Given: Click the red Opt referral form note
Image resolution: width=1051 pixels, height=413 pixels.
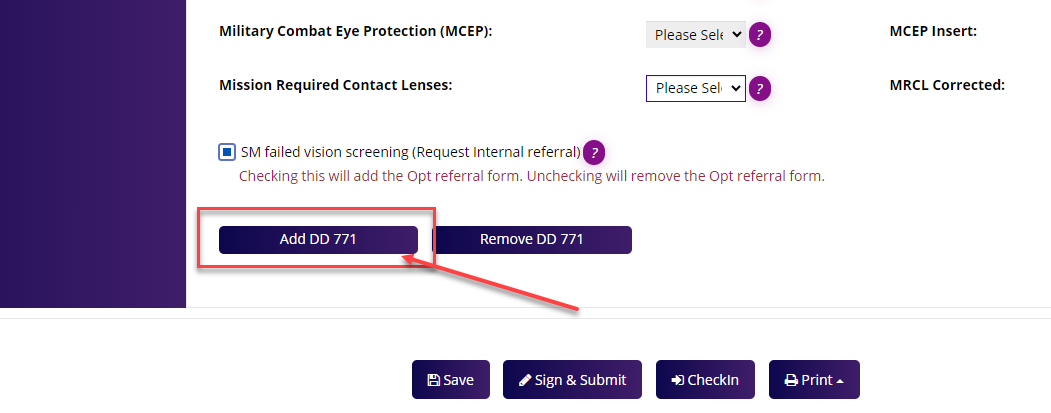Looking at the screenshot, I should 531,176.
